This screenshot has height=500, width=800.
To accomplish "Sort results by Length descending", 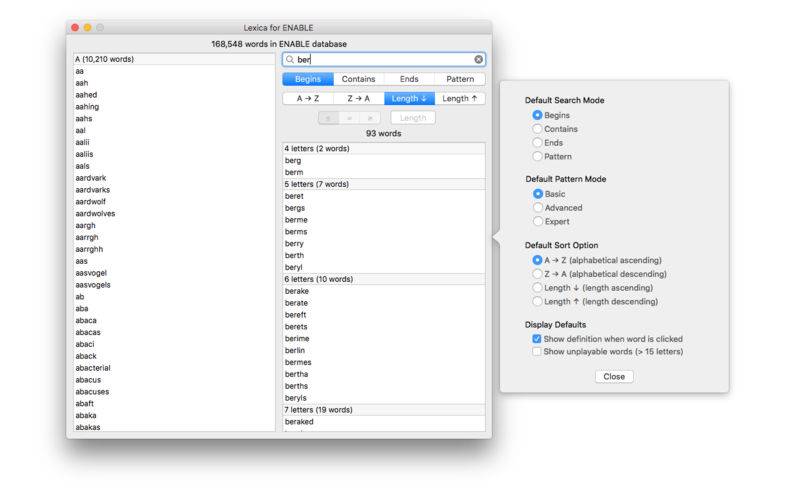I will (x=460, y=98).
